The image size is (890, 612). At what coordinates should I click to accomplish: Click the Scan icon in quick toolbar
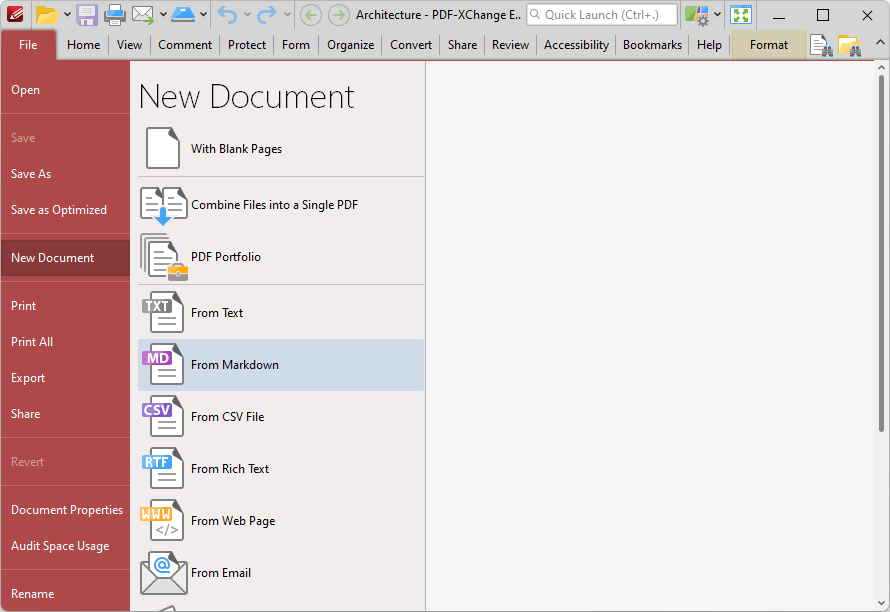(x=183, y=15)
